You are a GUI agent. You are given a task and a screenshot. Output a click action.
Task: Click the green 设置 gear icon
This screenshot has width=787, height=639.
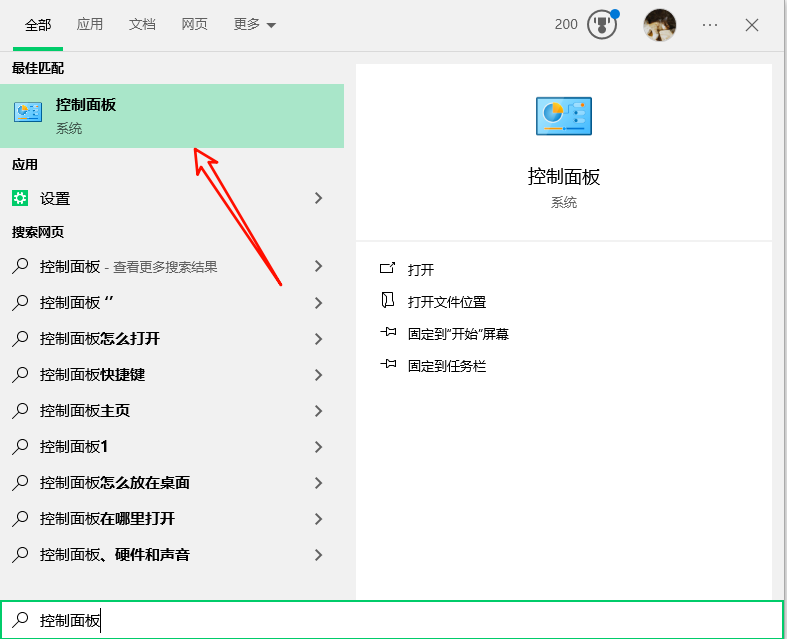pyautogui.click(x=20, y=198)
